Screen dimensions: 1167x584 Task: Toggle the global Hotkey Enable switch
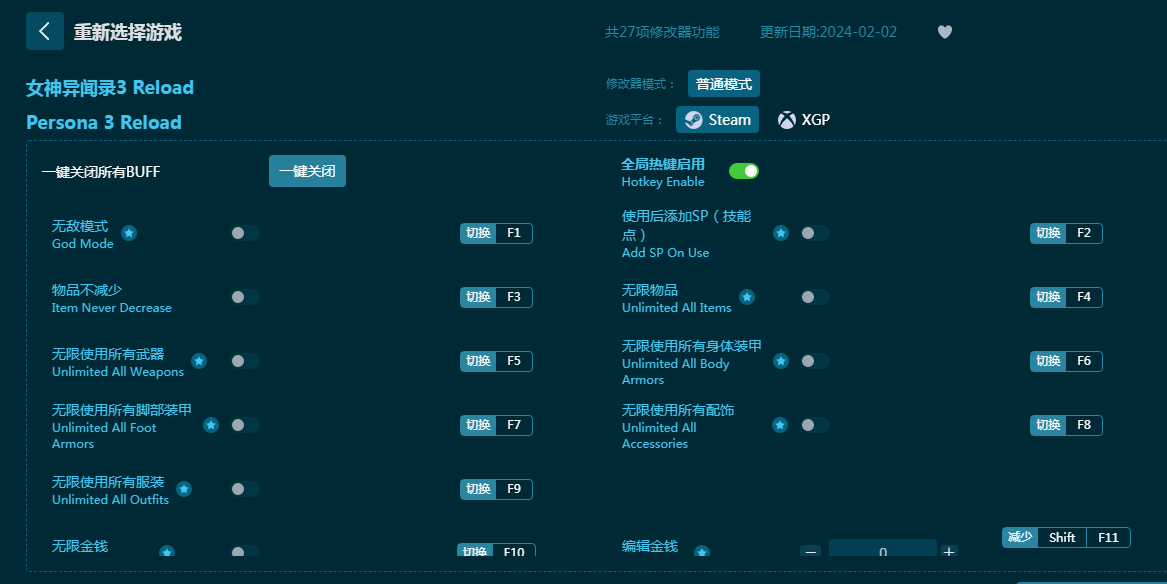pos(744,171)
